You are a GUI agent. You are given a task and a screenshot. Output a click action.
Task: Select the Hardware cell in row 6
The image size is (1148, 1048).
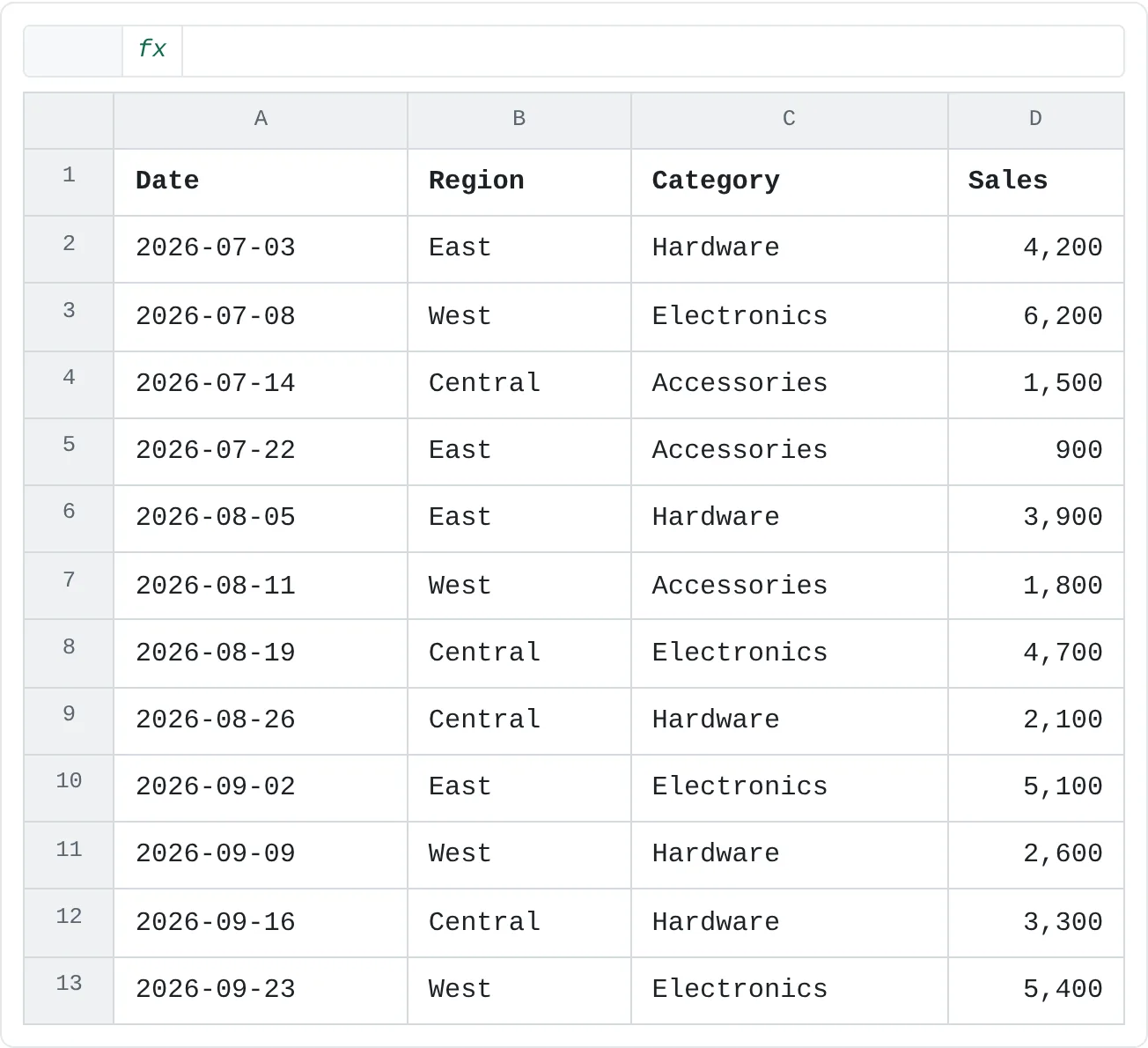(790, 519)
